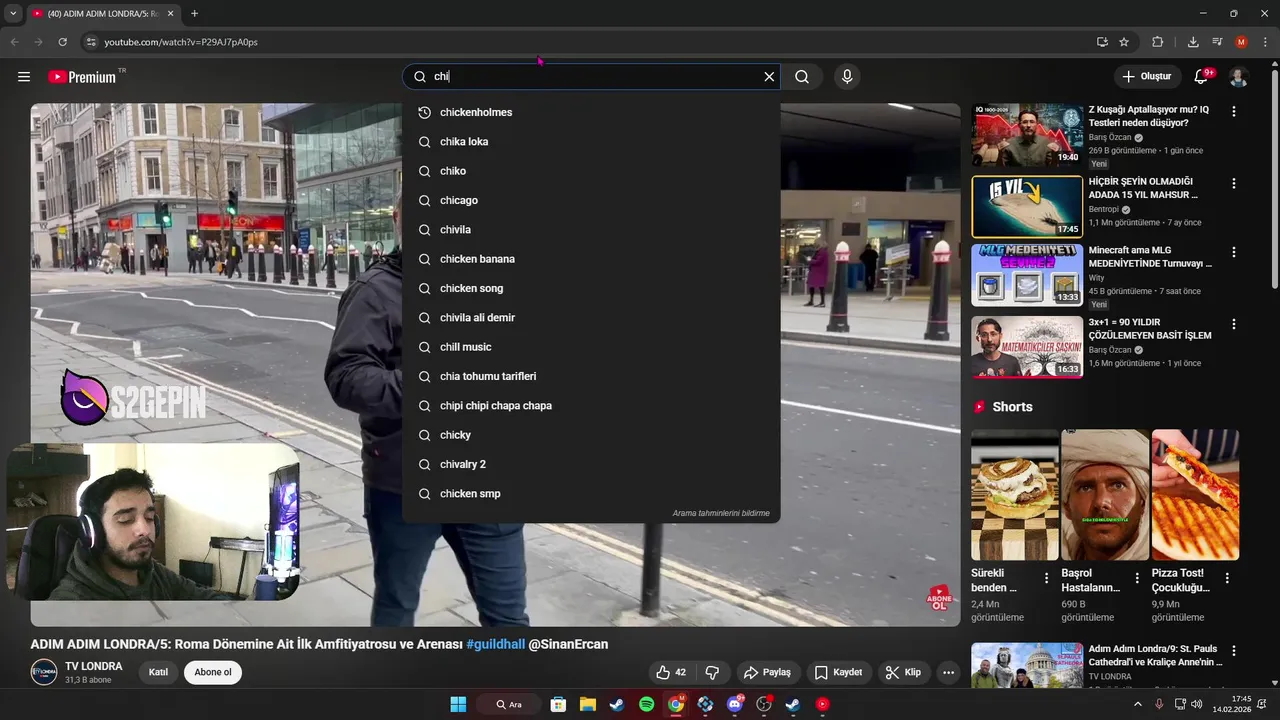Image resolution: width=1280 pixels, height=720 pixels.
Task: Click the Oluştur create button
Action: coord(1146,77)
